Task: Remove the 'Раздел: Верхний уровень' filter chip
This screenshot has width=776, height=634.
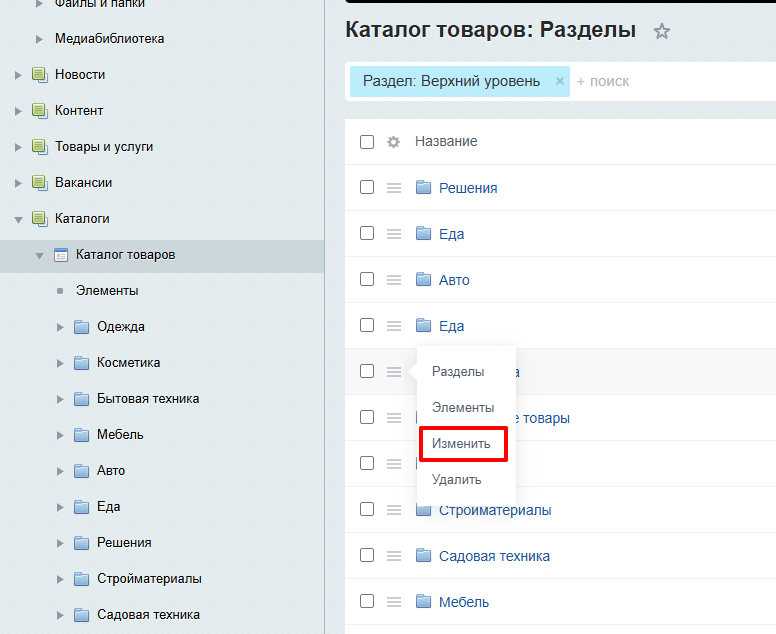Action: coord(560,81)
